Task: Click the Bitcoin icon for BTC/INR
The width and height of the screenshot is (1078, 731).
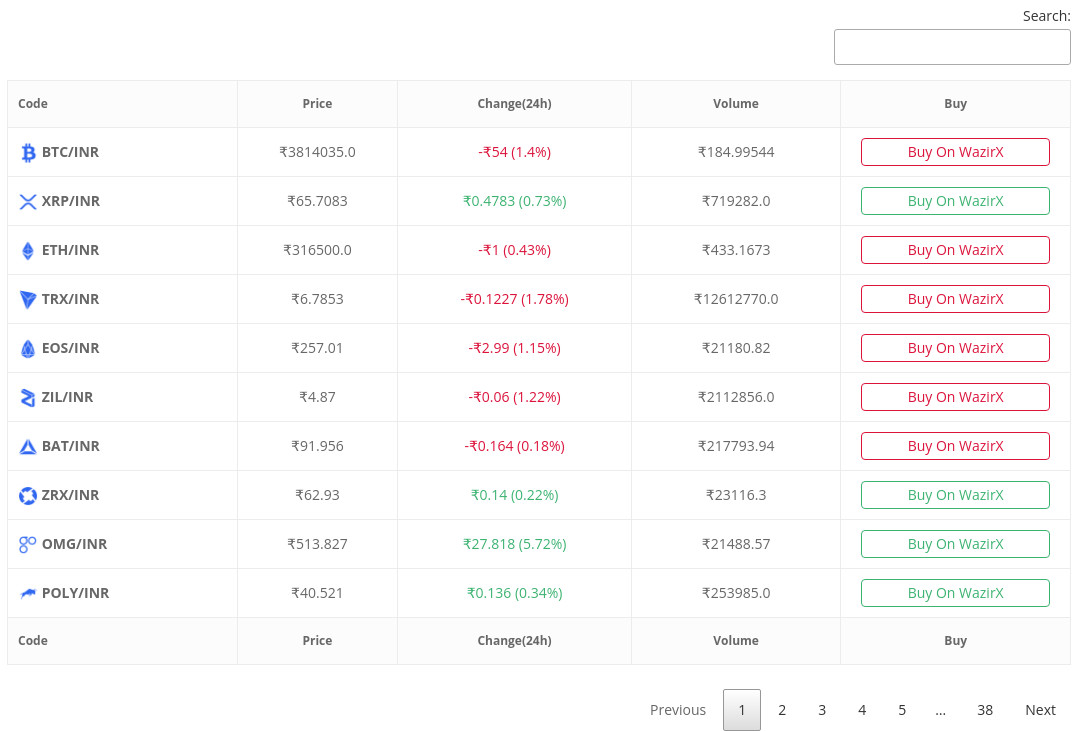Action: point(27,152)
